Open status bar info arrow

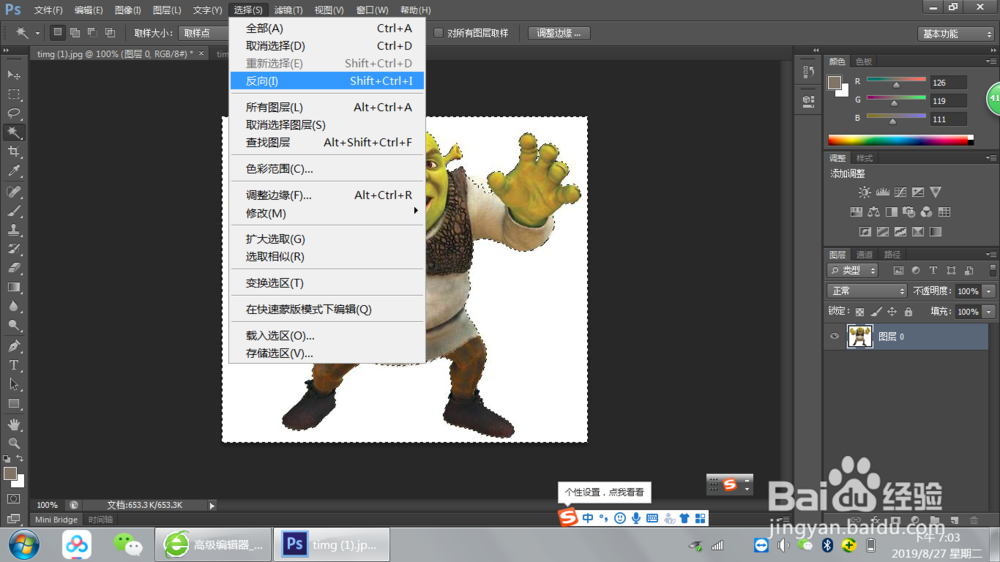[212, 505]
